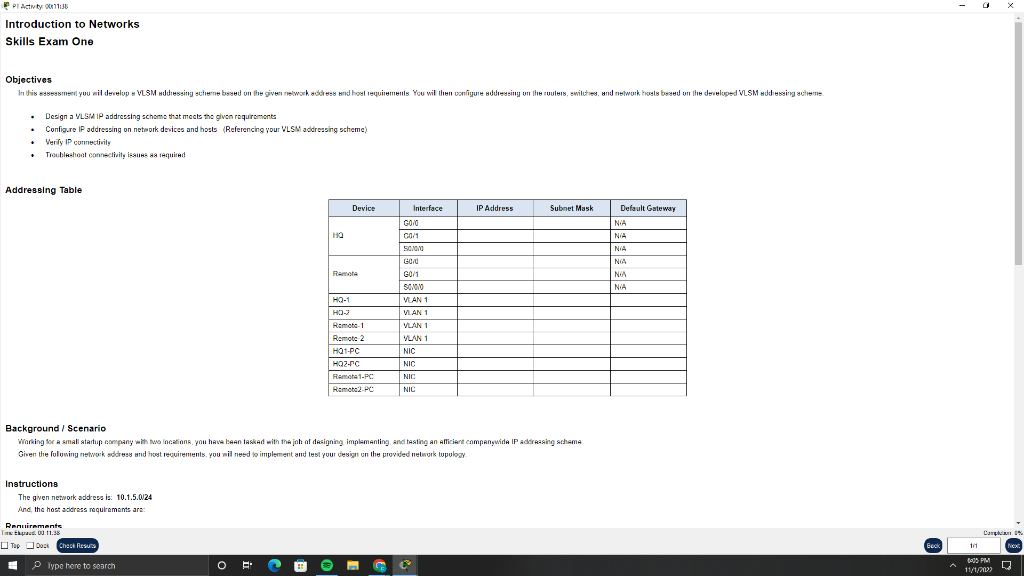Screen dimensions: 1024x576
Task: Click the network address 10.1.5.0/24
Action: 134,497
